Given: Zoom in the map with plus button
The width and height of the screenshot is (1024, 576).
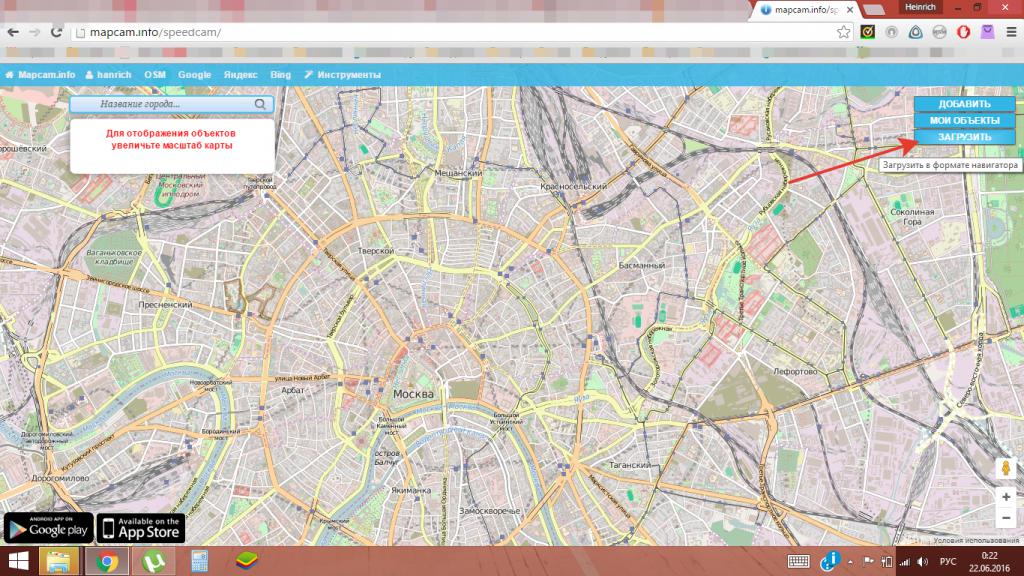Looking at the screenshot, I should click(x=1006, y=496).
